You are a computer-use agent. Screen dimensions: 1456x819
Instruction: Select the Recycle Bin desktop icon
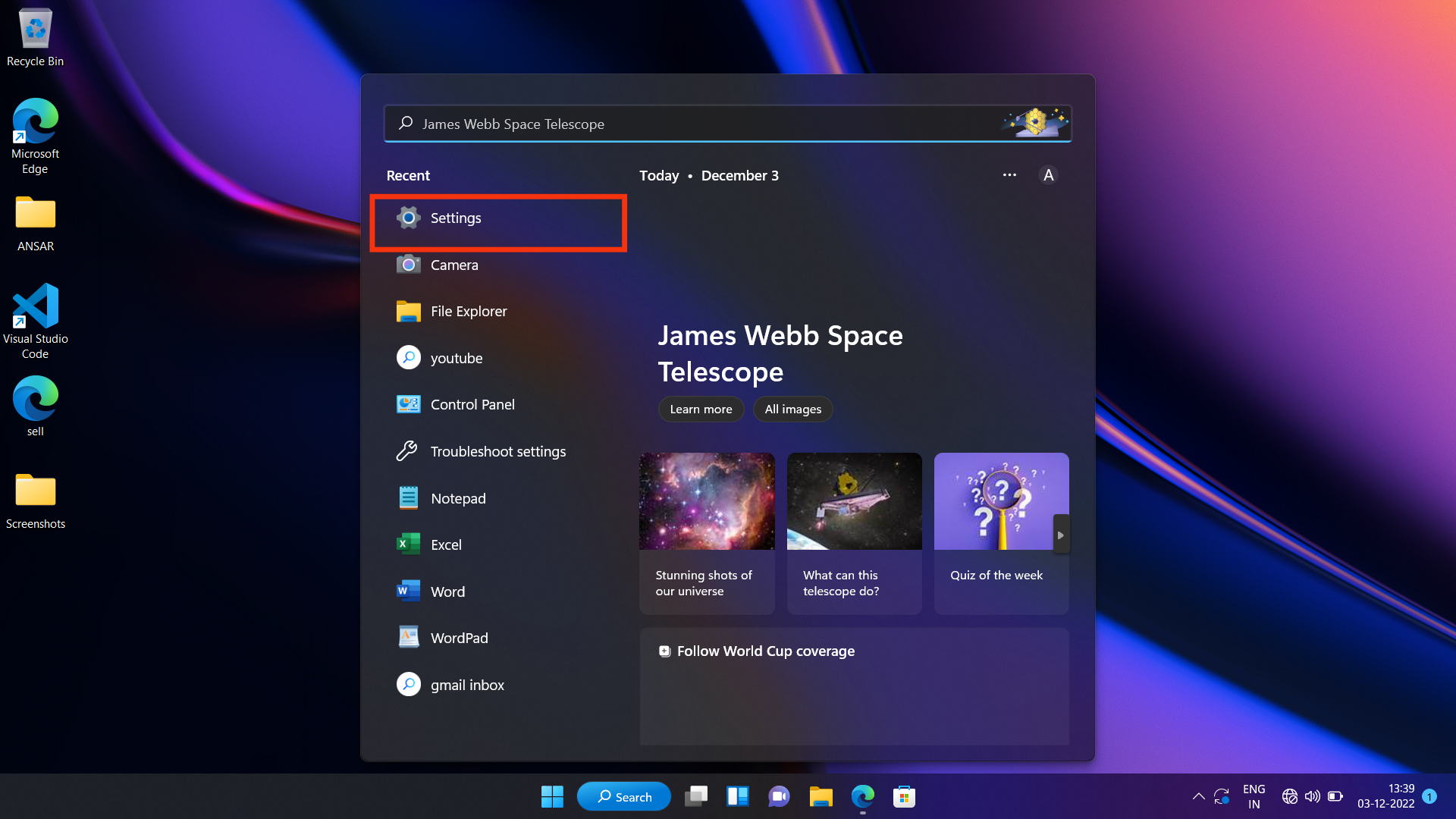pos(36,38)
